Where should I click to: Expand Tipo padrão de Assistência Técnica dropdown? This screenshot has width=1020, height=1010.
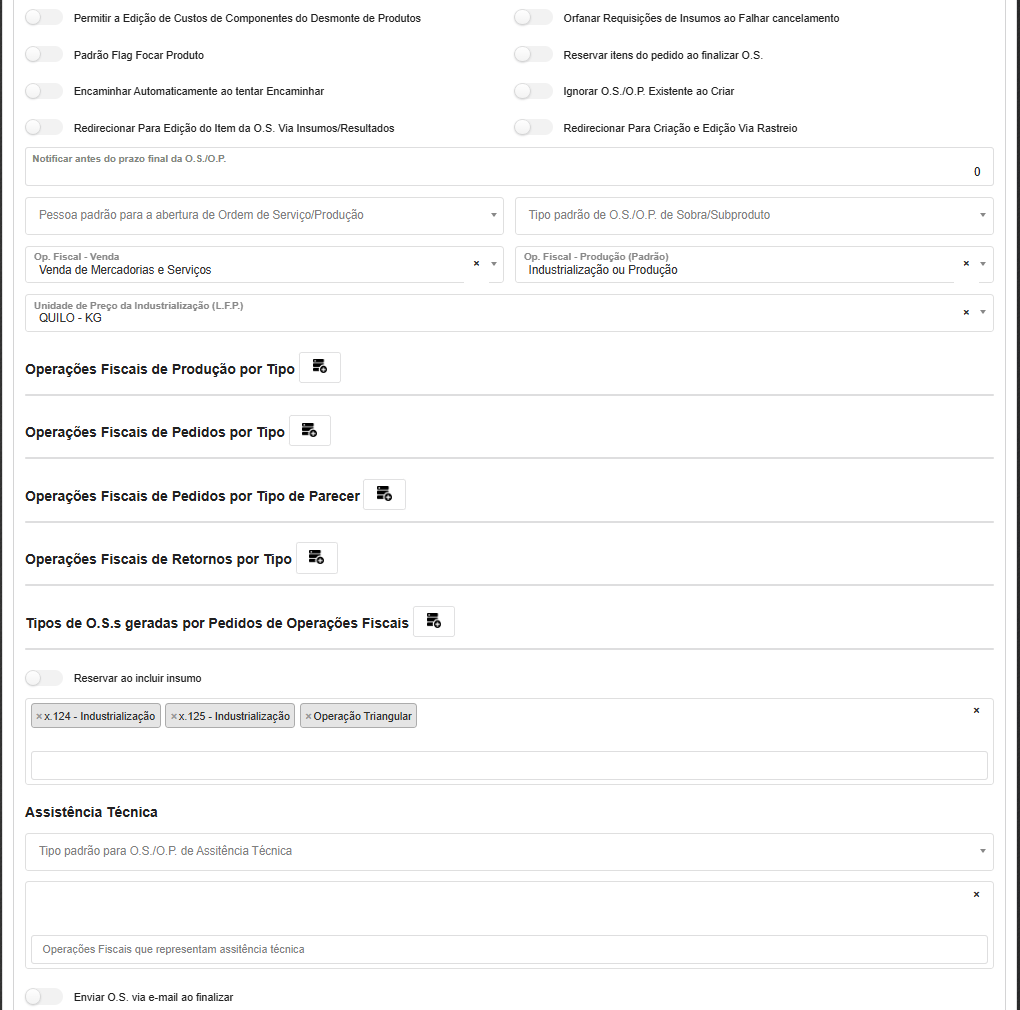pyautogui.click(x=509, y=851)
